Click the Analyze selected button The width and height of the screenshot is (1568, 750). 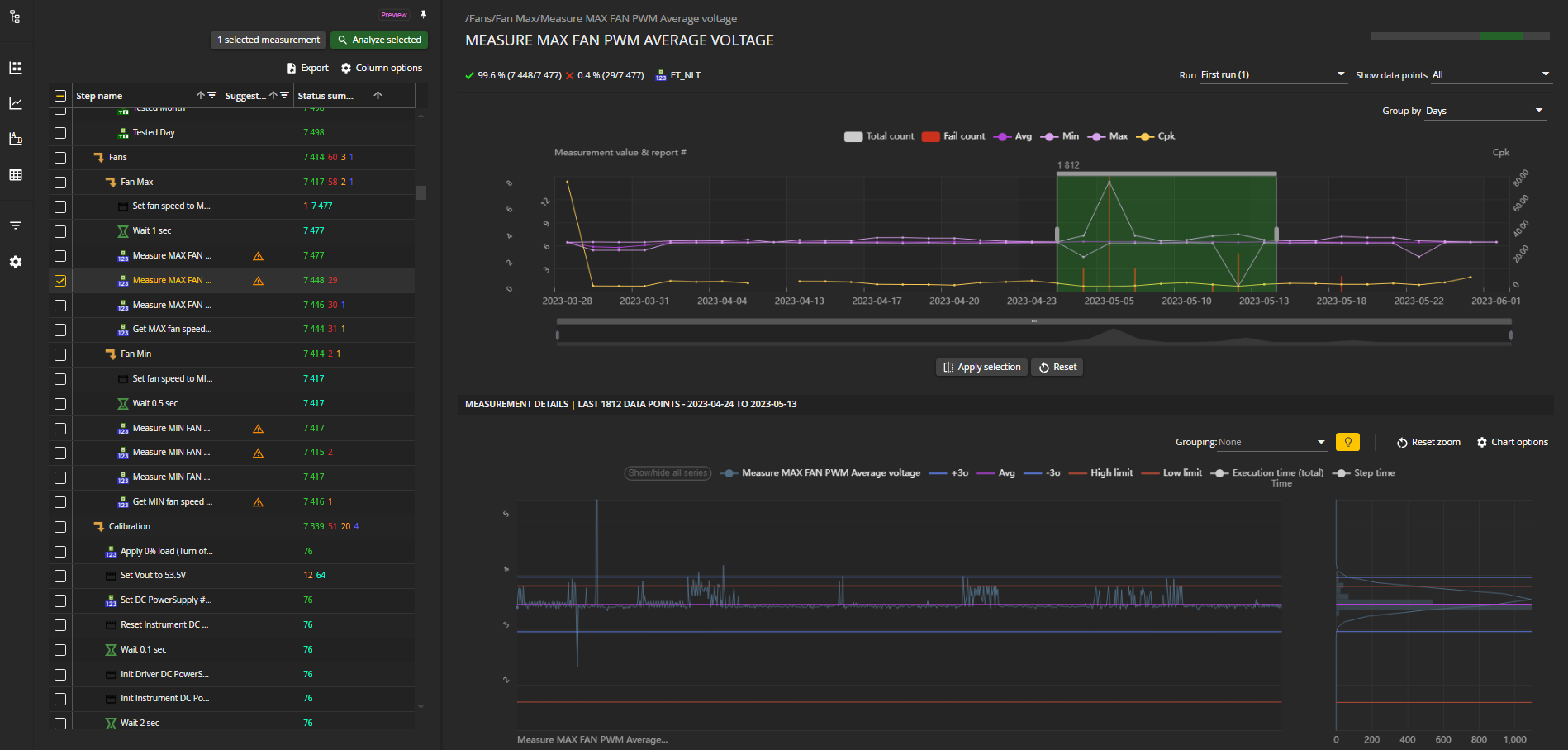(379, 40)
